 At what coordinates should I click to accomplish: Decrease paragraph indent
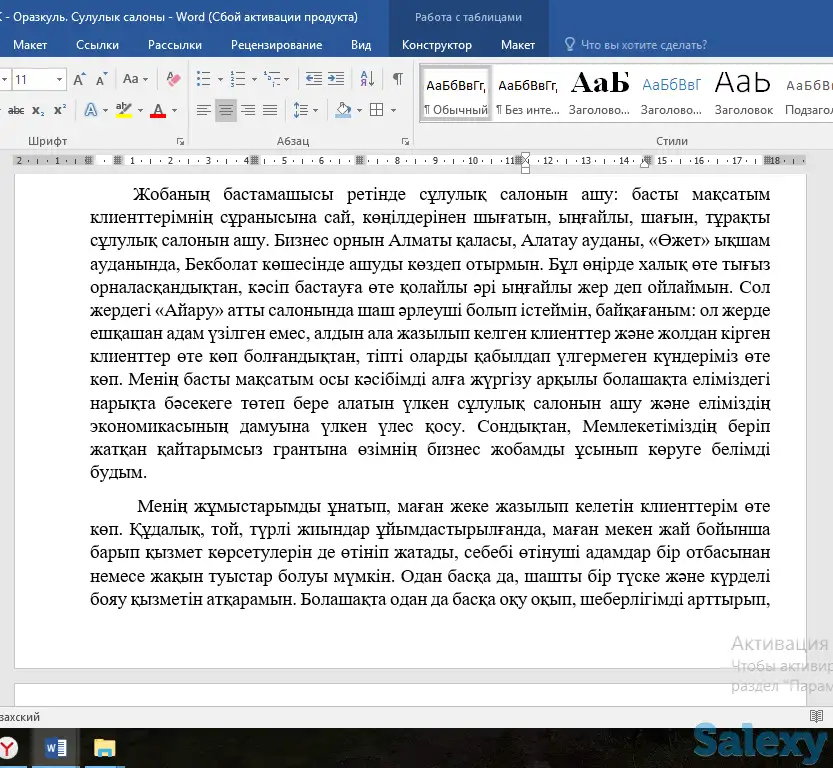point(312,79)
